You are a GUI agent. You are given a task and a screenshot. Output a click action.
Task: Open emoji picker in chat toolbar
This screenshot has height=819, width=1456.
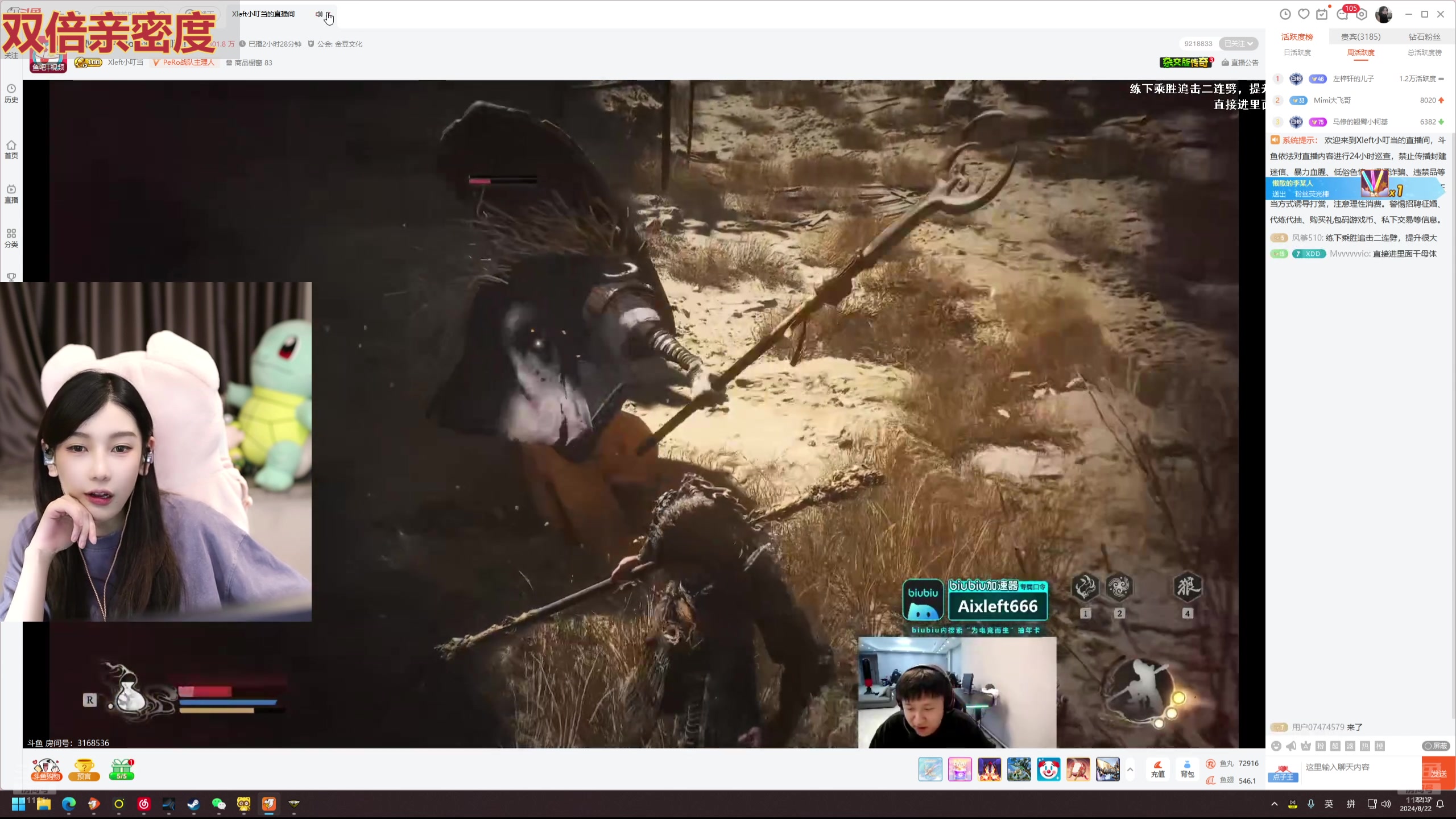pyautogui.click(x=1276, y=746)
